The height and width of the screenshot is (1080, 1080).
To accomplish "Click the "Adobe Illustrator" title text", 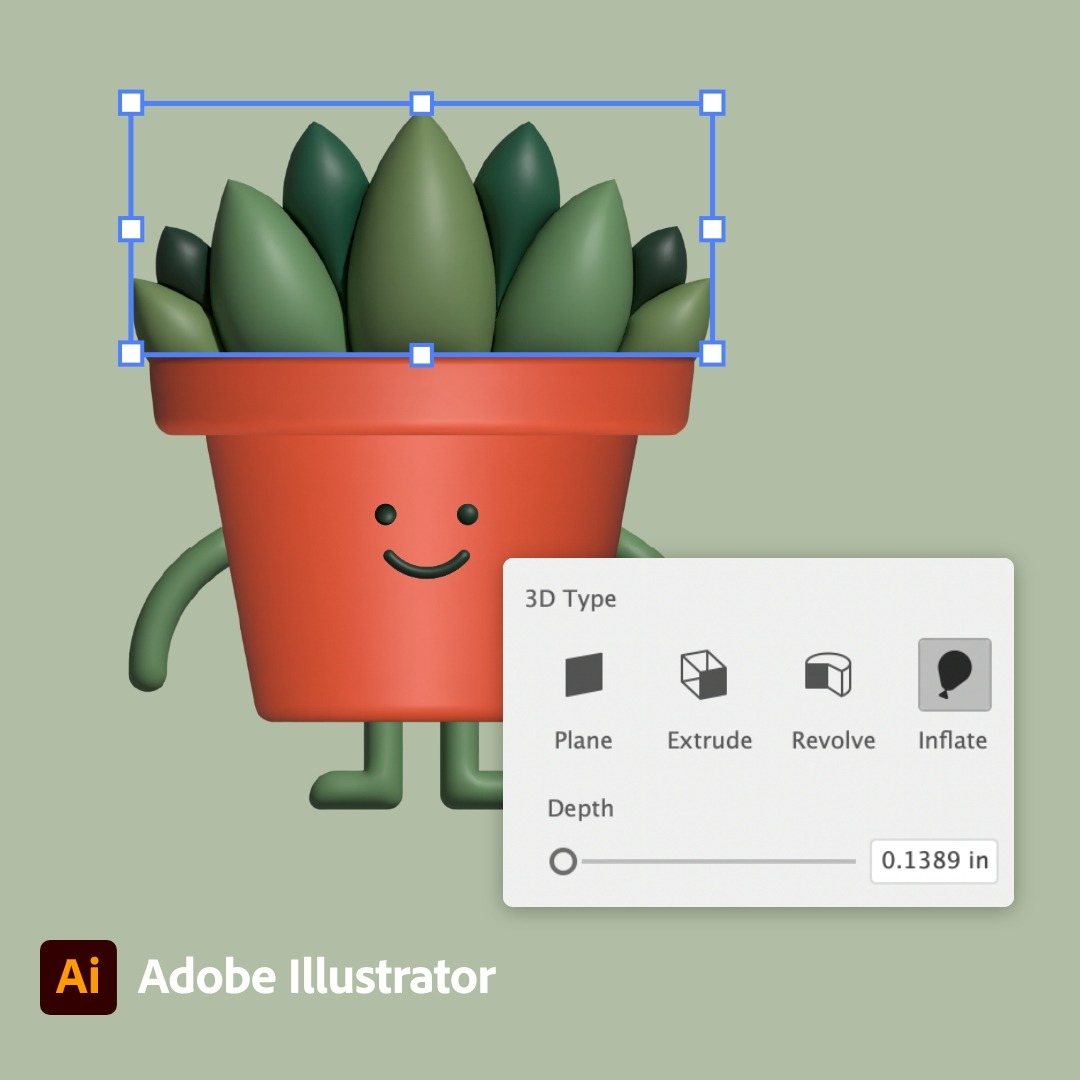I will click(x=317, y=977).
